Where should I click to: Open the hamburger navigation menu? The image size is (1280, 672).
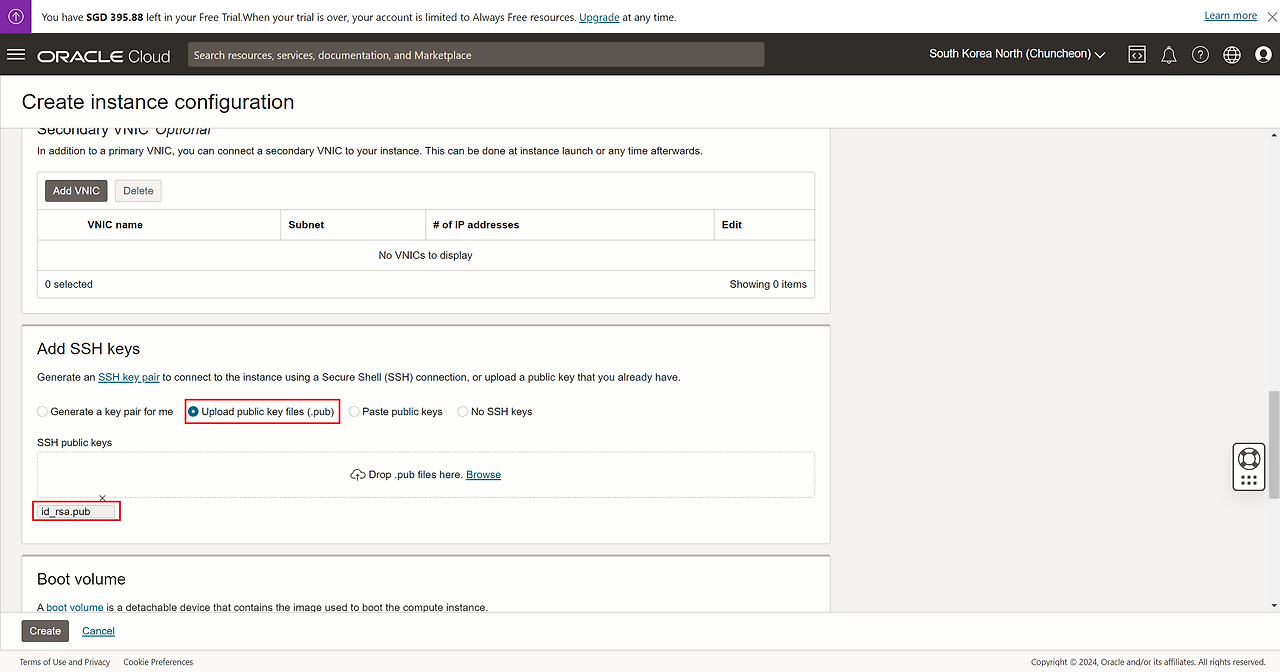[x=15, y=55]
